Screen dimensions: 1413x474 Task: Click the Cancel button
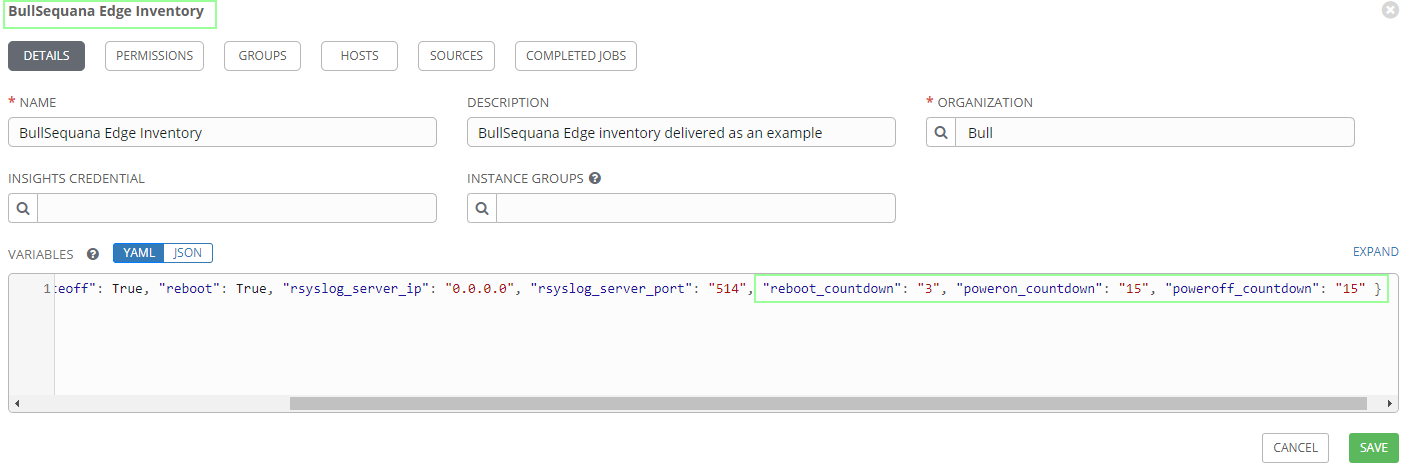point(1295,448)
